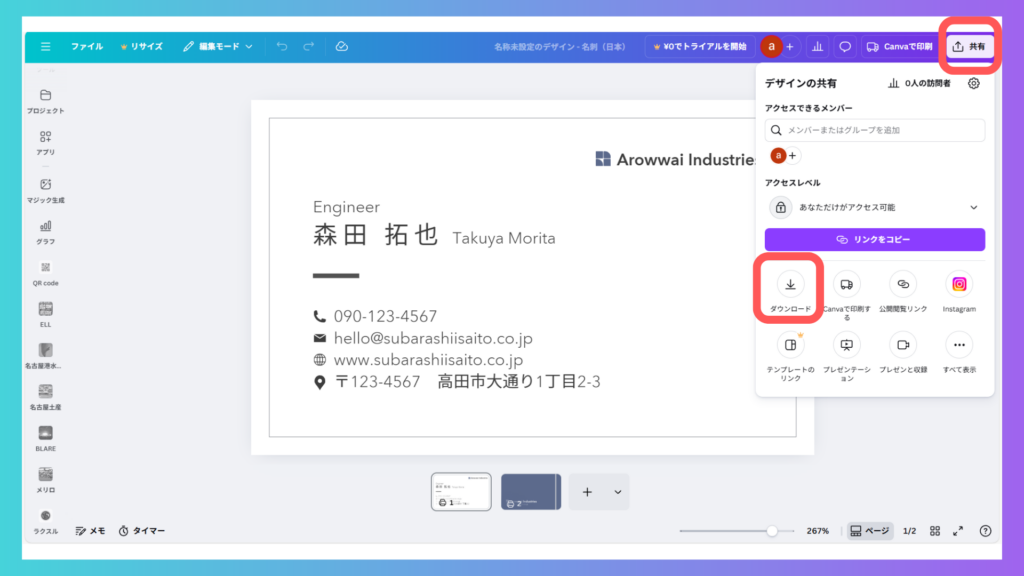Click the undo arrow in top bar

[x=282, y=47]
